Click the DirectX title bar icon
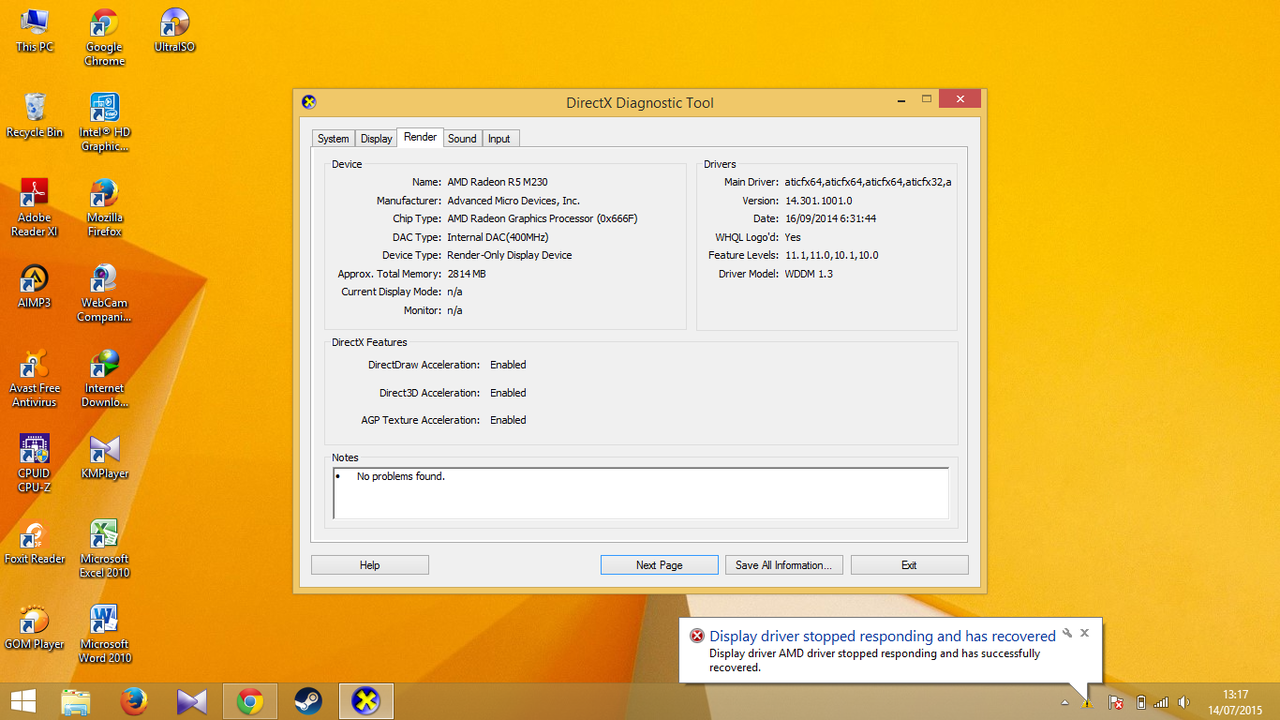This screenshot has width=1280, height=720. tap(309, 102)
